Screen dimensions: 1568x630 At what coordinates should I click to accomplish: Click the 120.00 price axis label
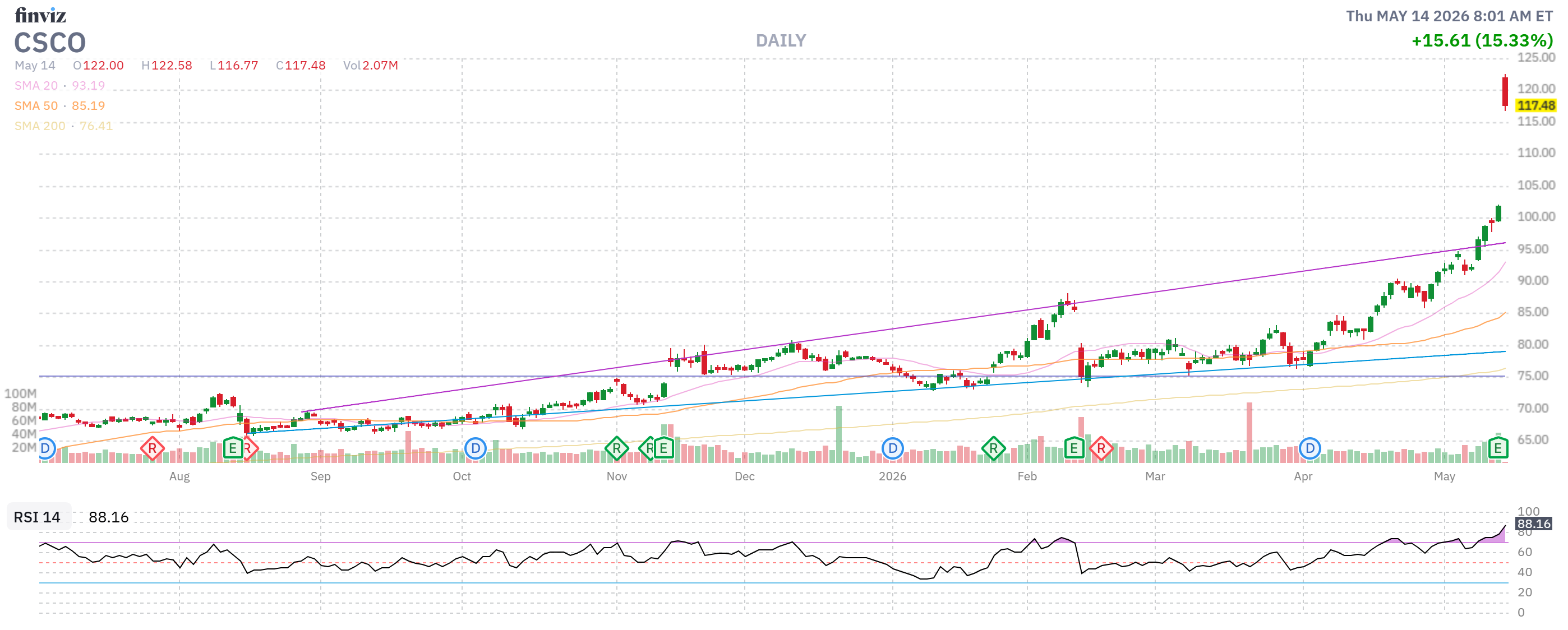pos(1535,89)
